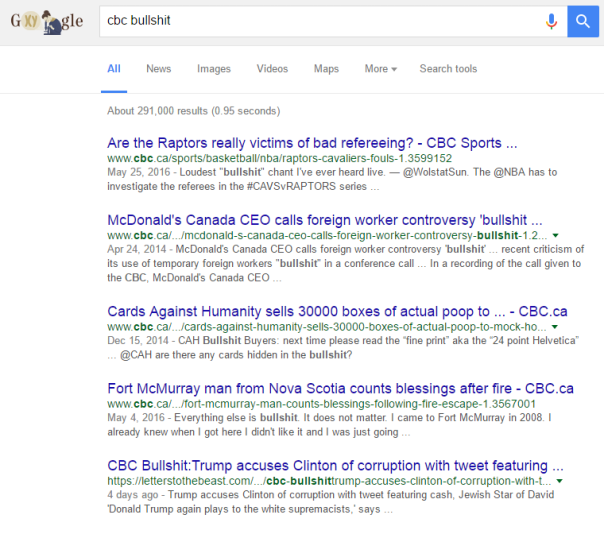
Task: Click the 'Dec 15, 2014 - CAH' snippet
Action: coord(343,348)
